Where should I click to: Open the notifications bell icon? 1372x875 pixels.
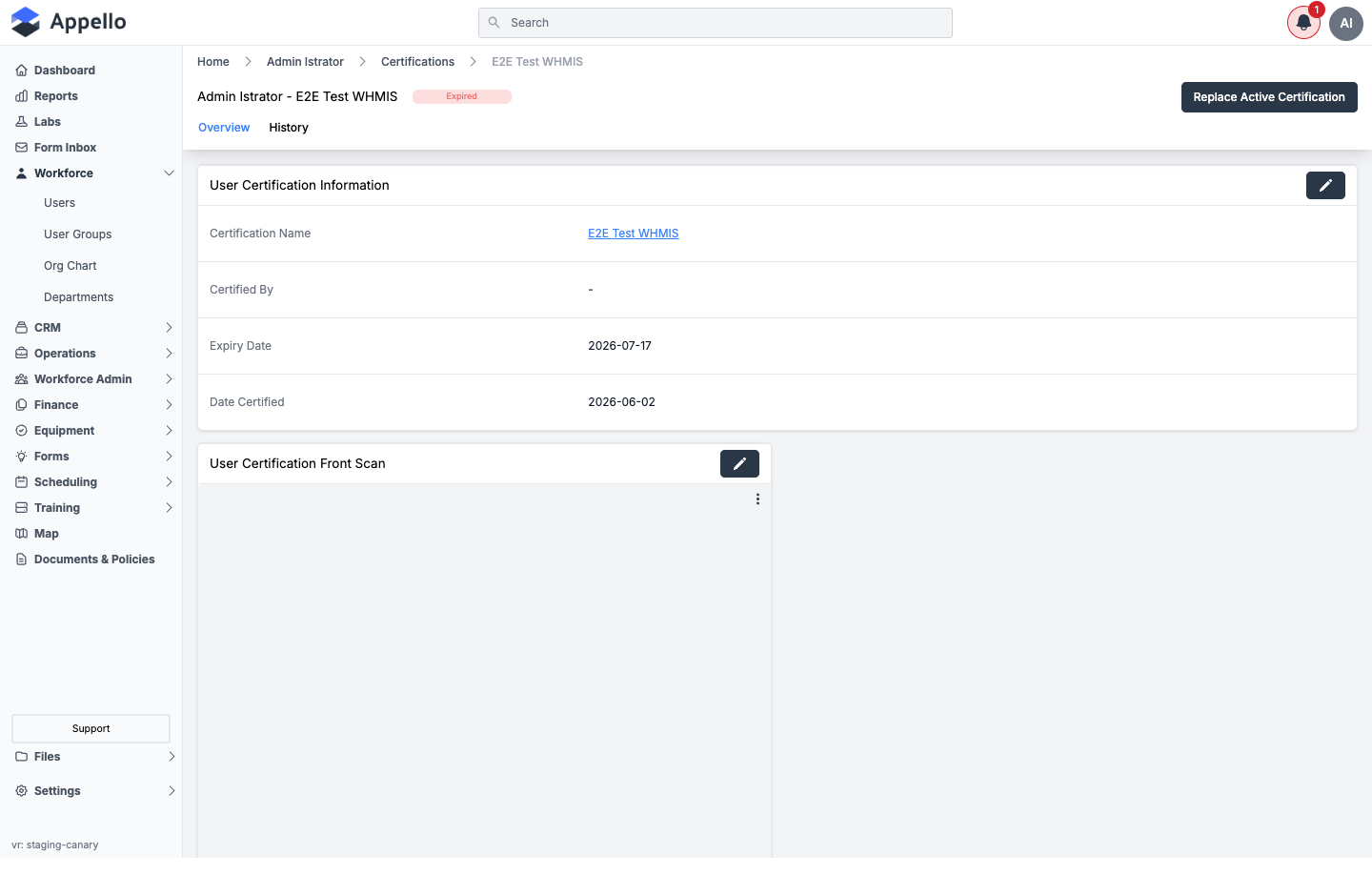[x=1303, y=23]
